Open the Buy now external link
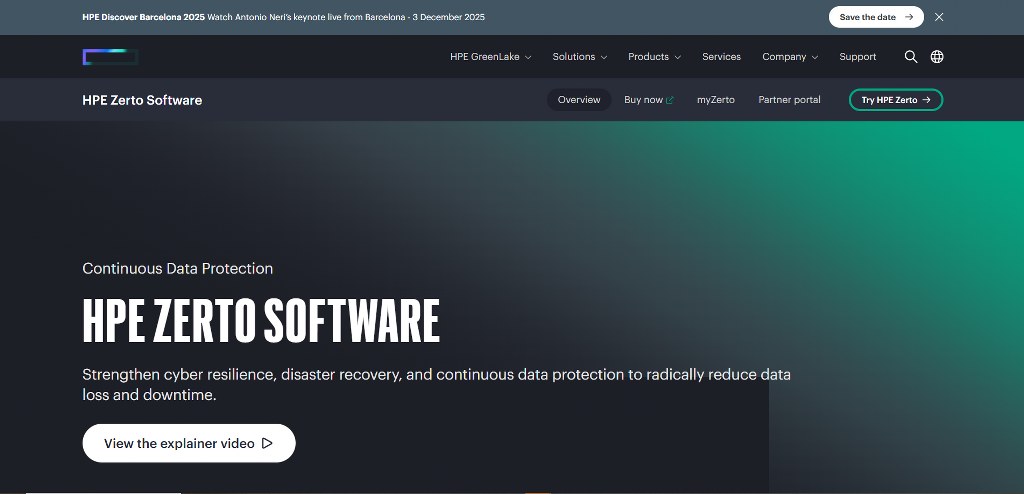This screenshot has height=494, width=1024. click(x=648, y=100)
